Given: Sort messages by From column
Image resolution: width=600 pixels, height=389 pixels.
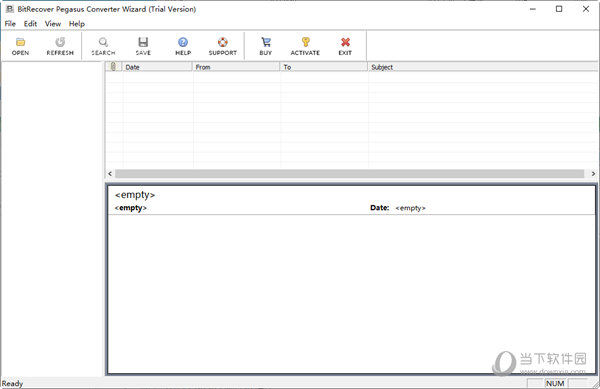Looking at the screenshot, I should [x=236, y=67].
